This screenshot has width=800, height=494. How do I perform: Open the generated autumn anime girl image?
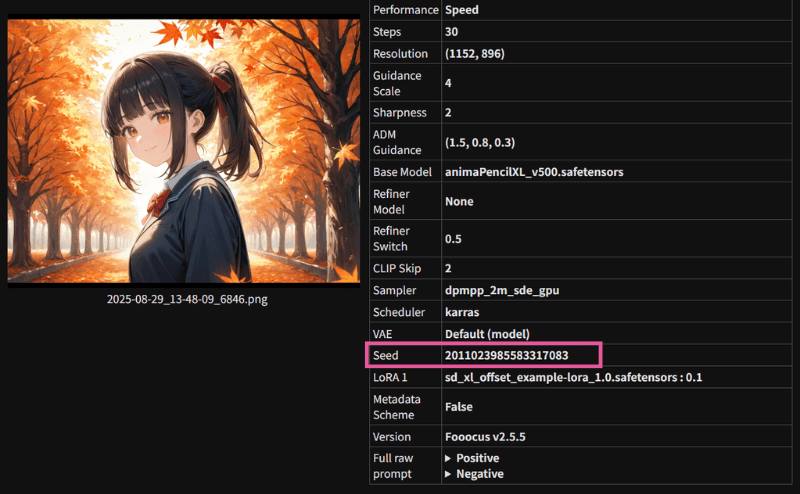coord(184,151)
